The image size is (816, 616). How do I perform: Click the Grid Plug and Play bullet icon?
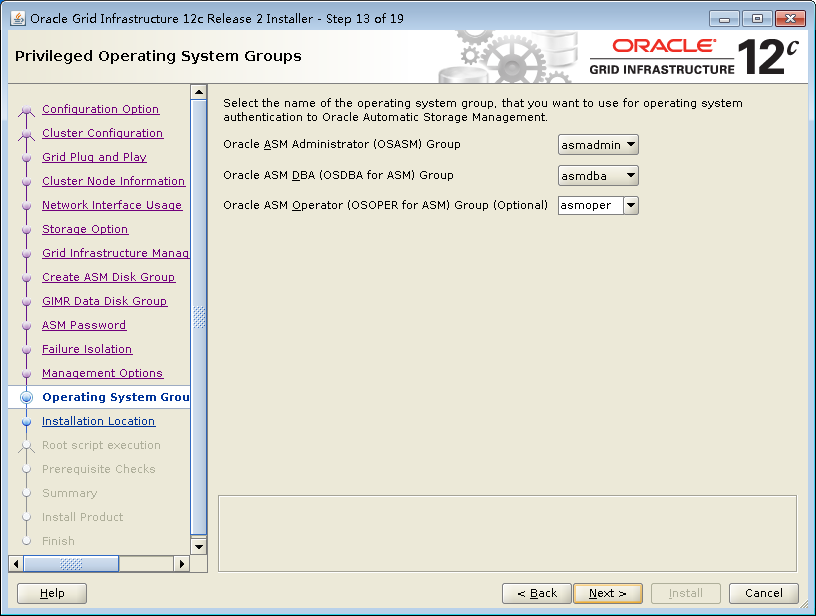point(27,158)
